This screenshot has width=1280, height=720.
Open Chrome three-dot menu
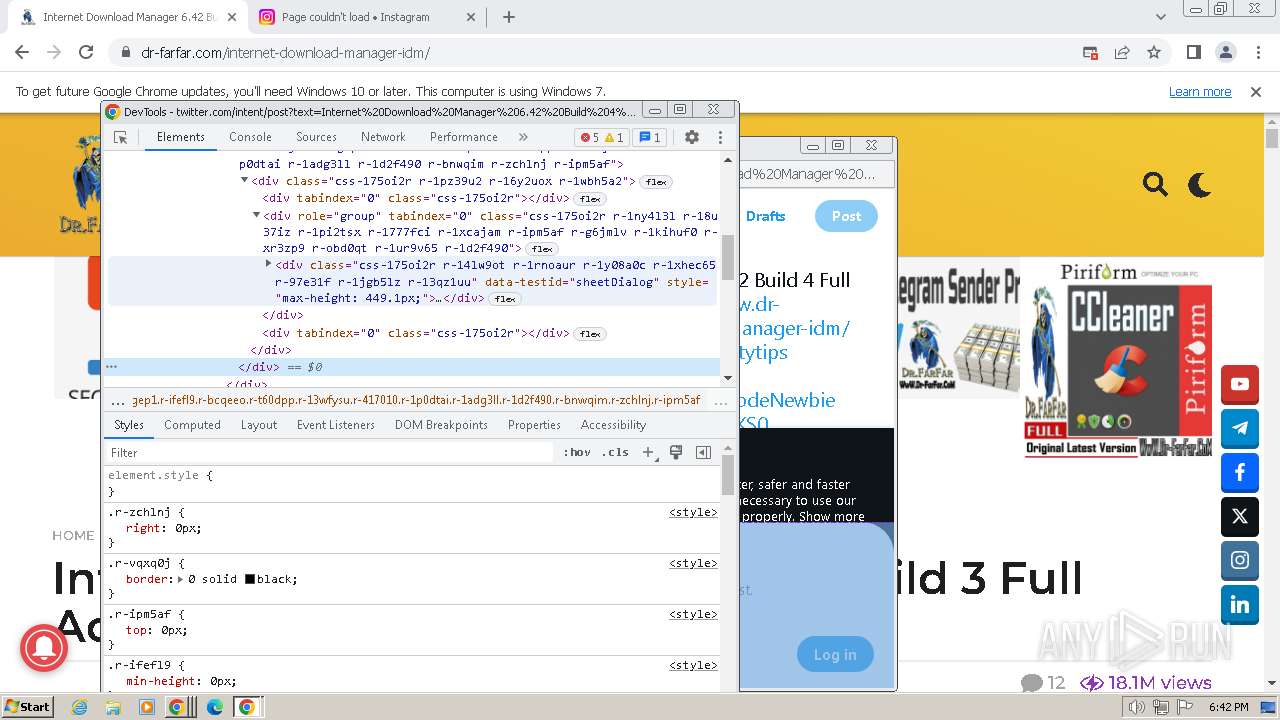pos(1257,52)
